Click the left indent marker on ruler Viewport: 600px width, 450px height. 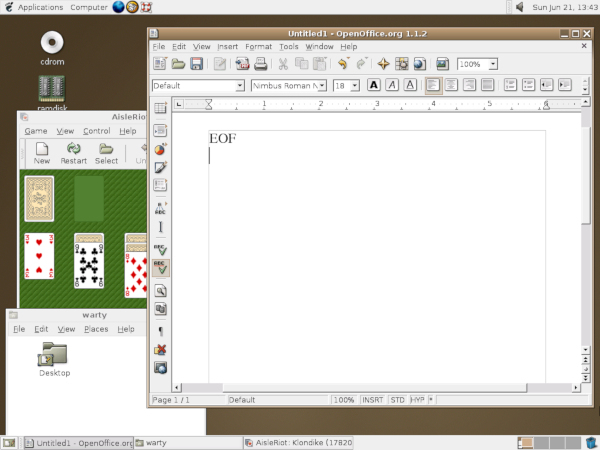coord(208,104)
